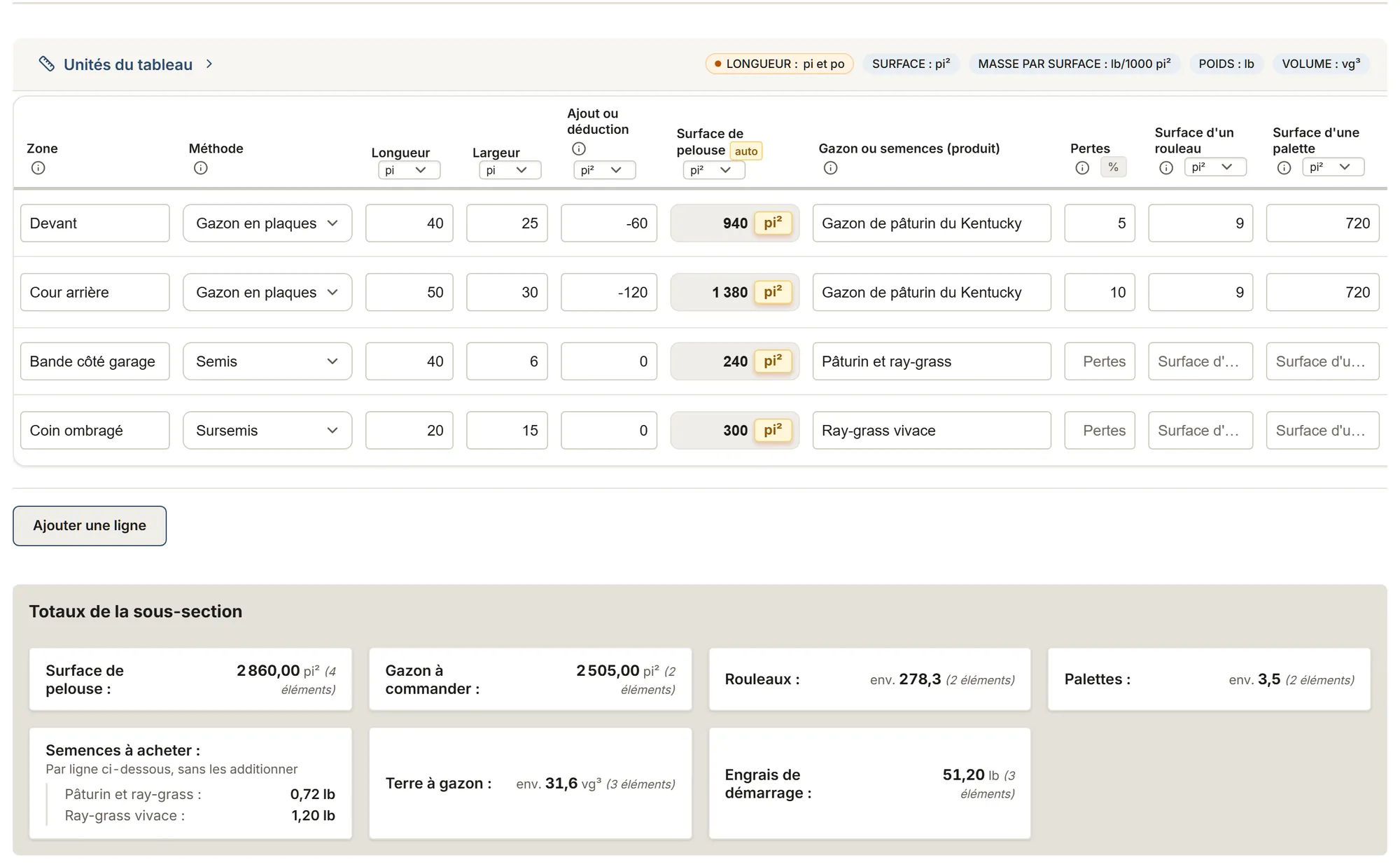Open the Ajout ou déduction info icon
This screenshot has width=1400, height=867.
[579, 148]
